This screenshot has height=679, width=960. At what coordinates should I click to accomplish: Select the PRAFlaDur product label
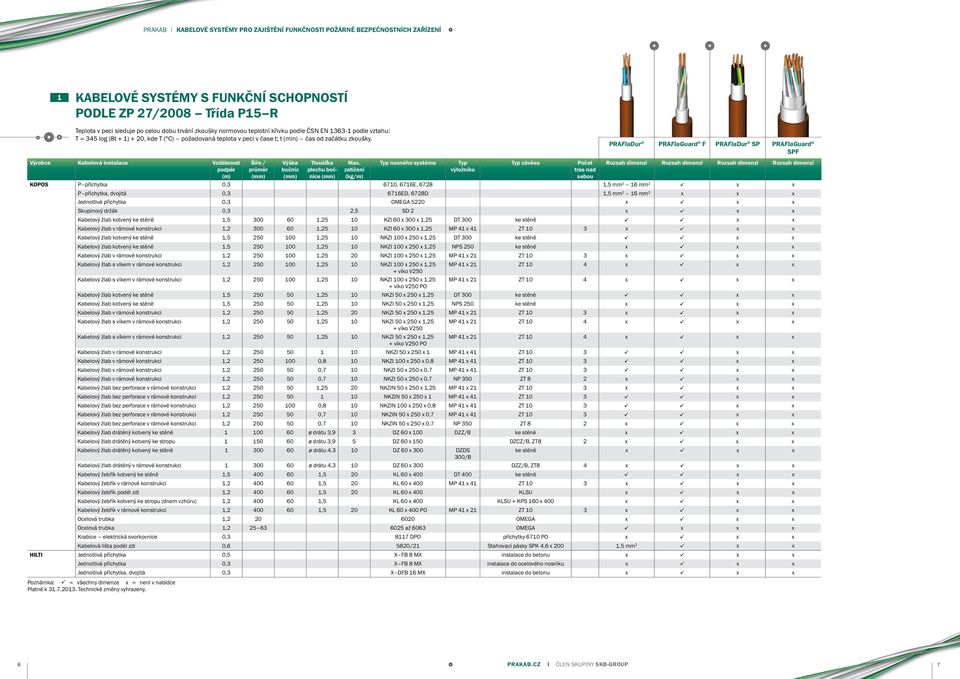click(x=626, y=144)
